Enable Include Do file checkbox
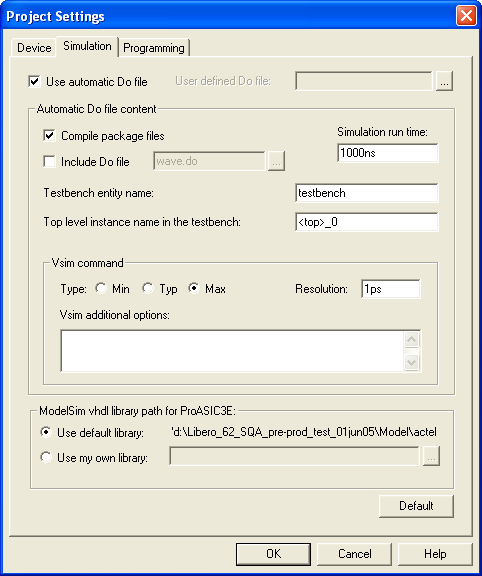The image size is (482, 576). click(49, 161)
